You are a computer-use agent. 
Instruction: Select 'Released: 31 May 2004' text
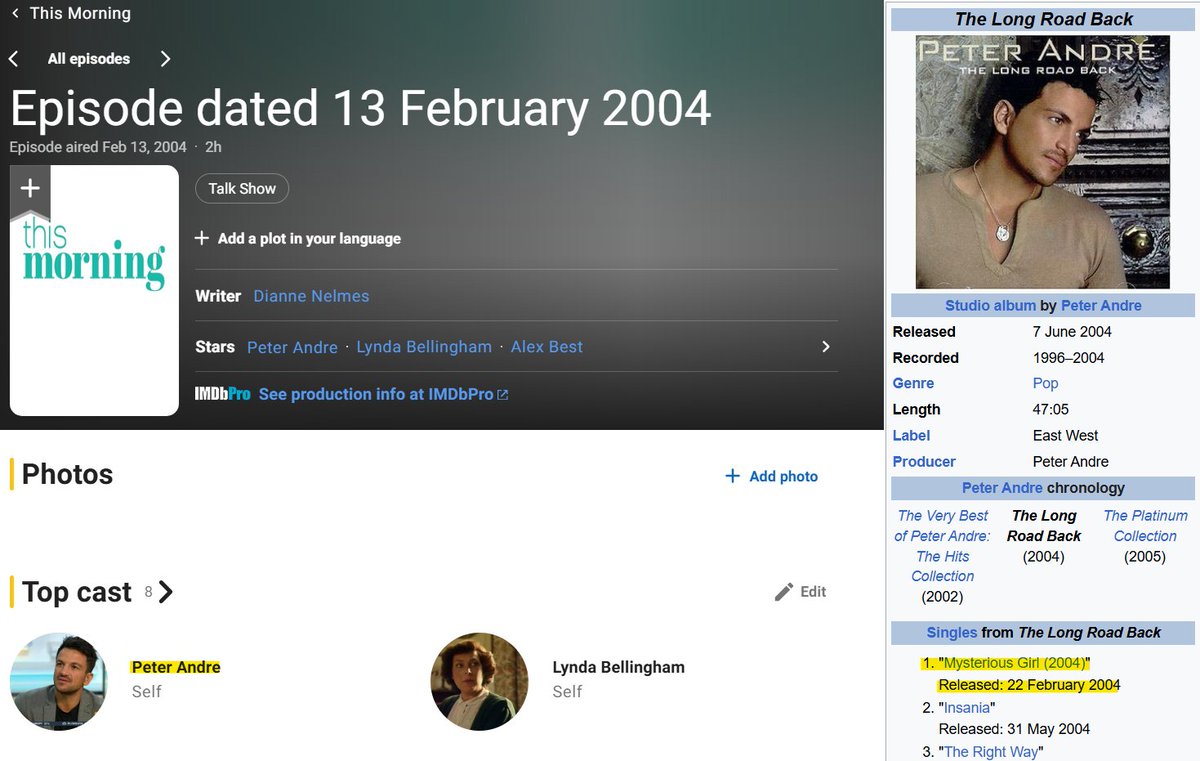coord(1014,729)
